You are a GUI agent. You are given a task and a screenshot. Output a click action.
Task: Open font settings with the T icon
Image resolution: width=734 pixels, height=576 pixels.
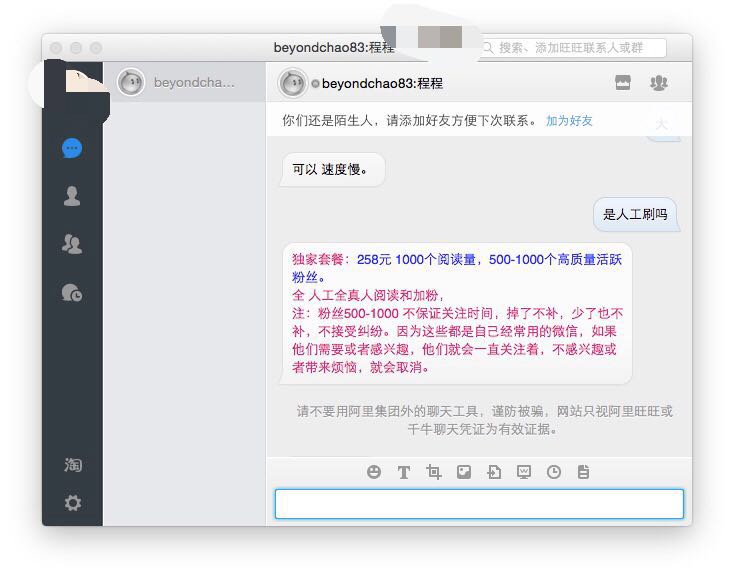click(x=404, y=472)
